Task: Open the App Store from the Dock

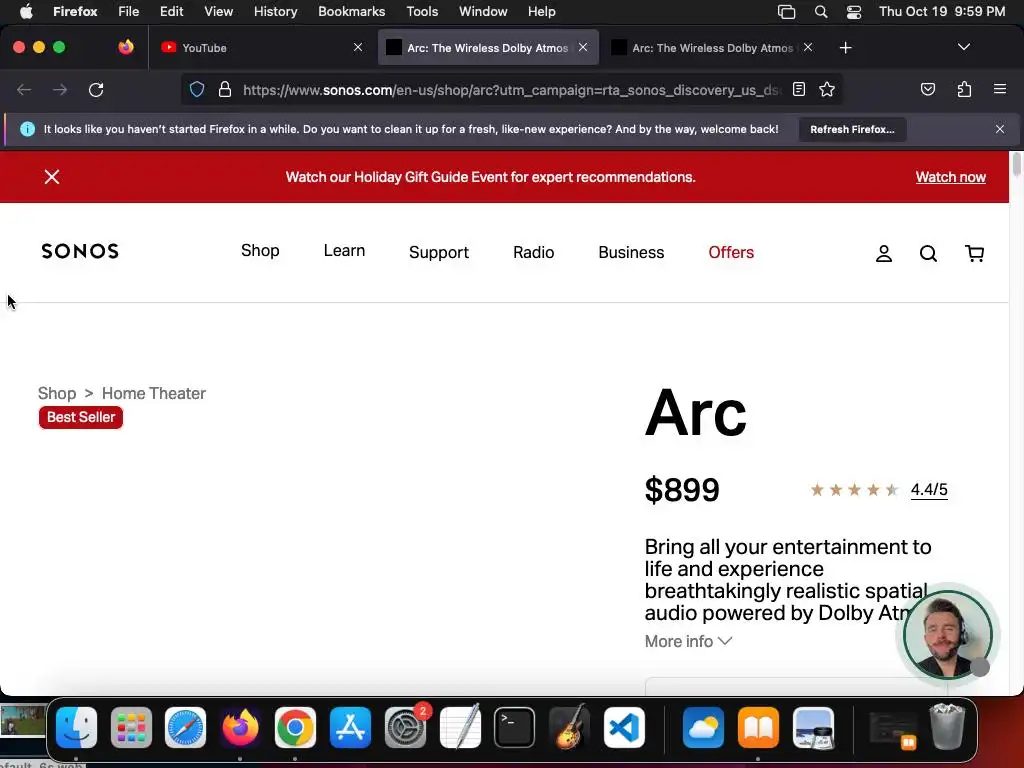Action: click(x=350, y=728)
